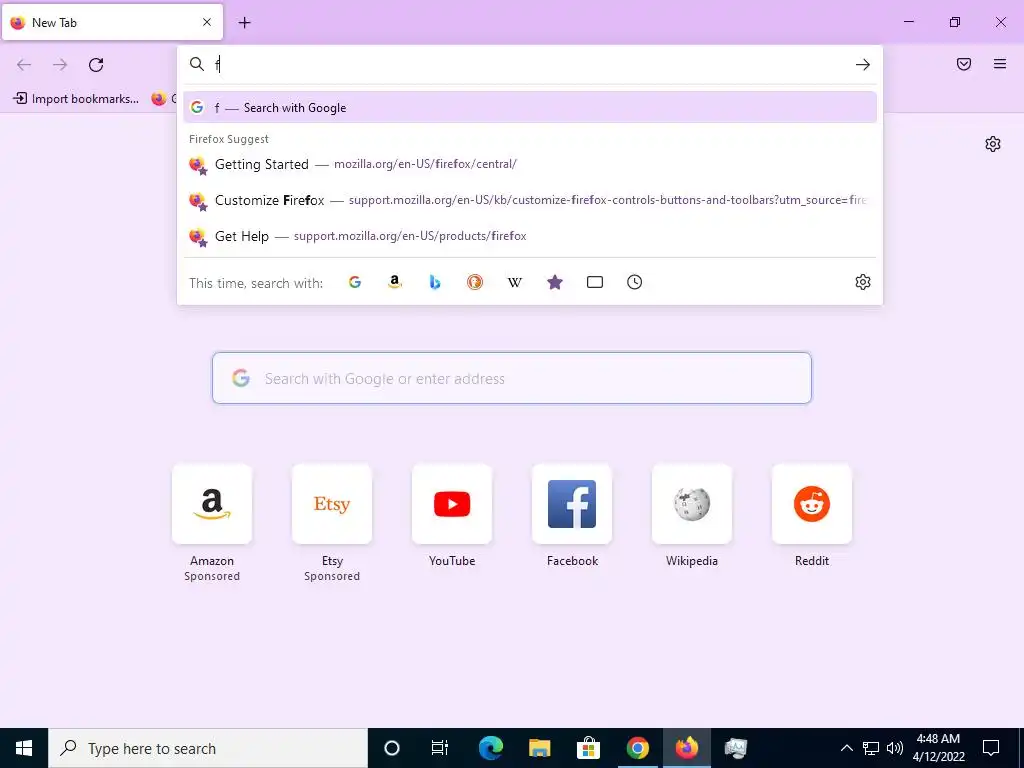The height and width of the screenshot is (768, 1024).
Task: Click the Firefox Suggest heading text
Action: (x=229, y=139)
